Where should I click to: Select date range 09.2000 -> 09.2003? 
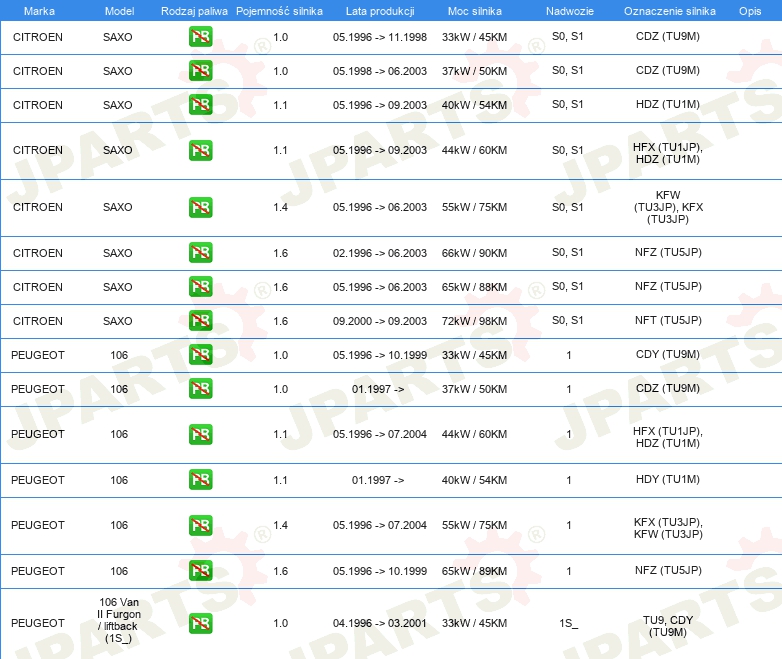pos(380,321)
